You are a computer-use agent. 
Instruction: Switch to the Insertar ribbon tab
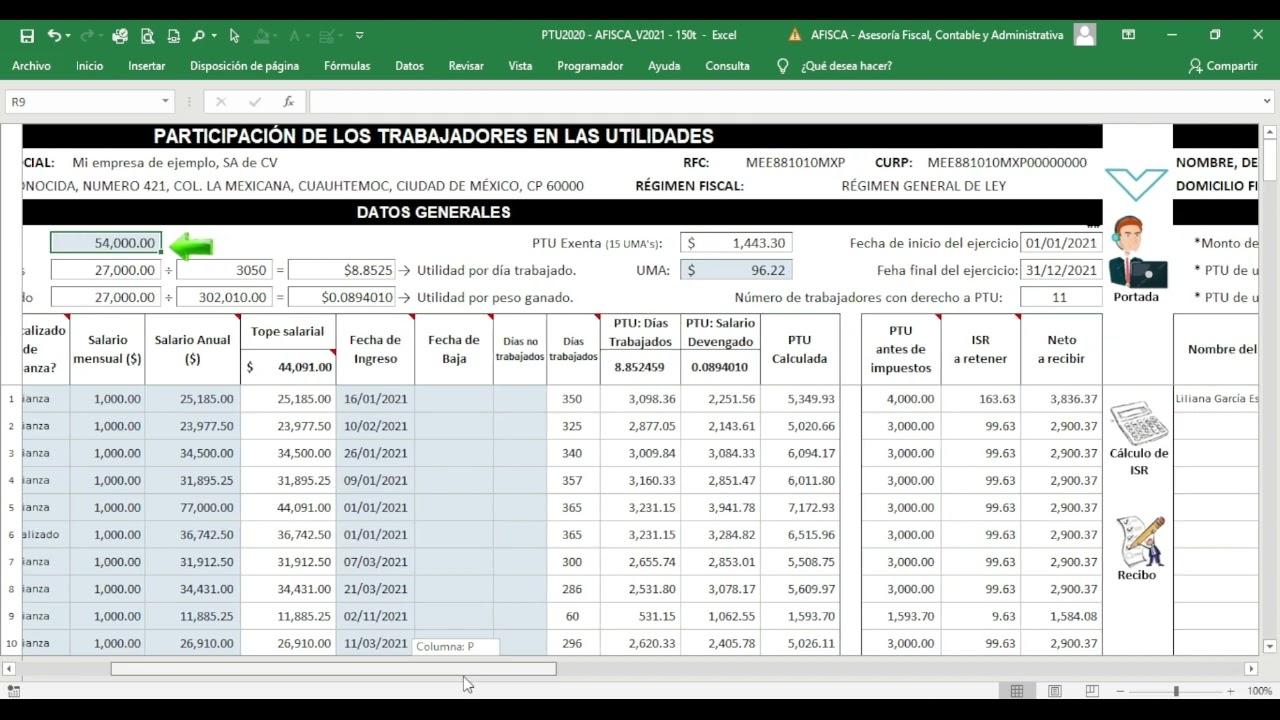147,66
